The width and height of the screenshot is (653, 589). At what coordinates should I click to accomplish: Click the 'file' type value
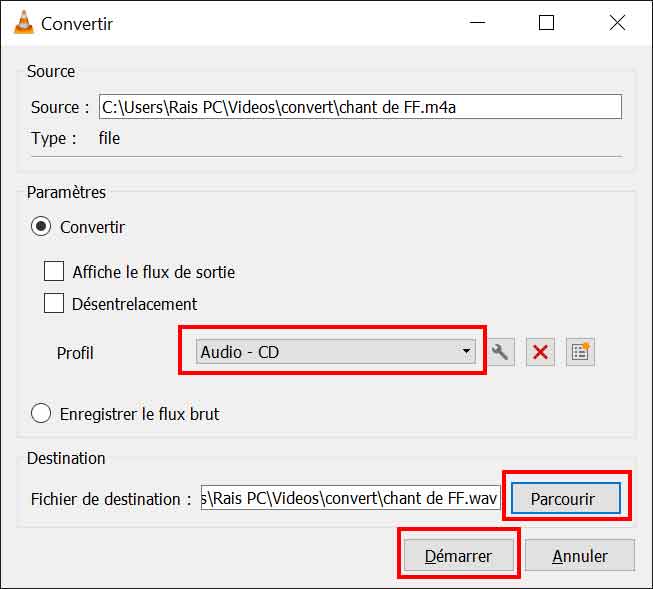click(109, 138)
